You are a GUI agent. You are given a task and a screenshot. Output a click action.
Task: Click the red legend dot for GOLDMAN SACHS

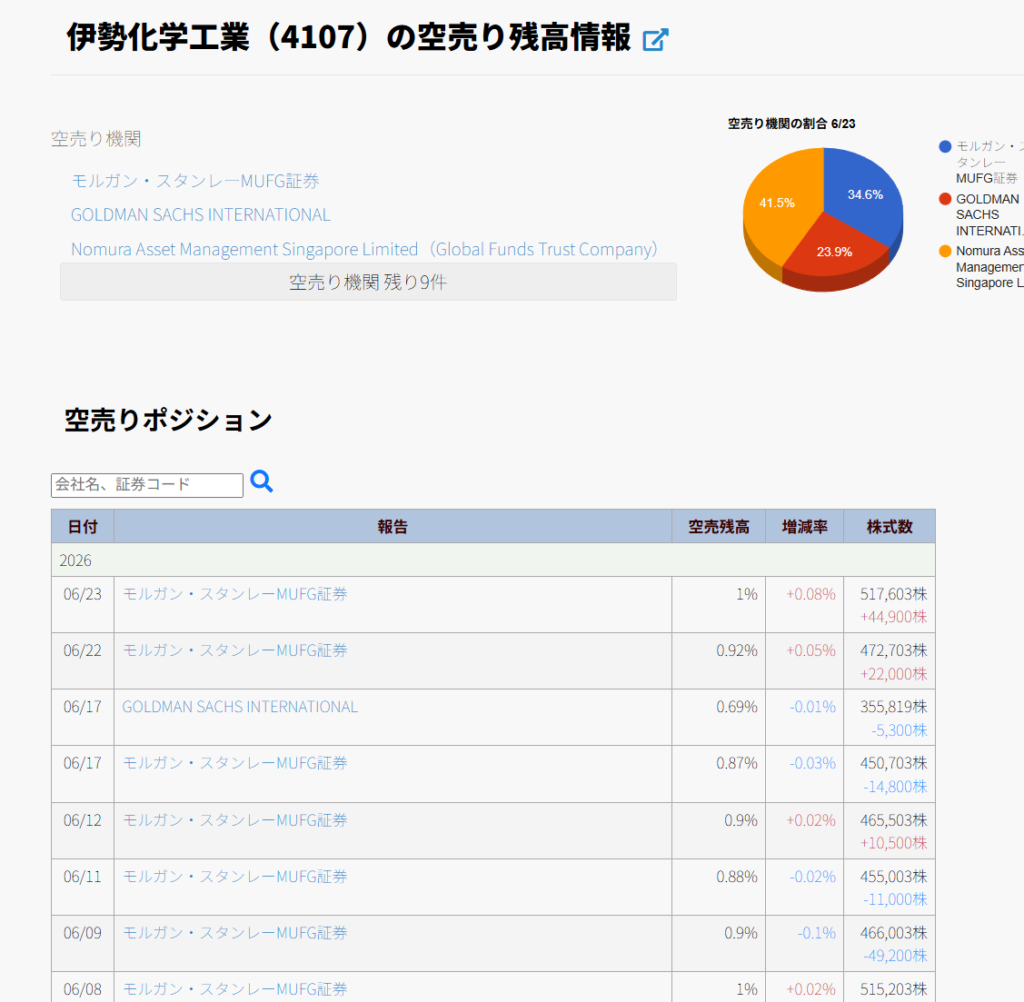pos(945,199)
